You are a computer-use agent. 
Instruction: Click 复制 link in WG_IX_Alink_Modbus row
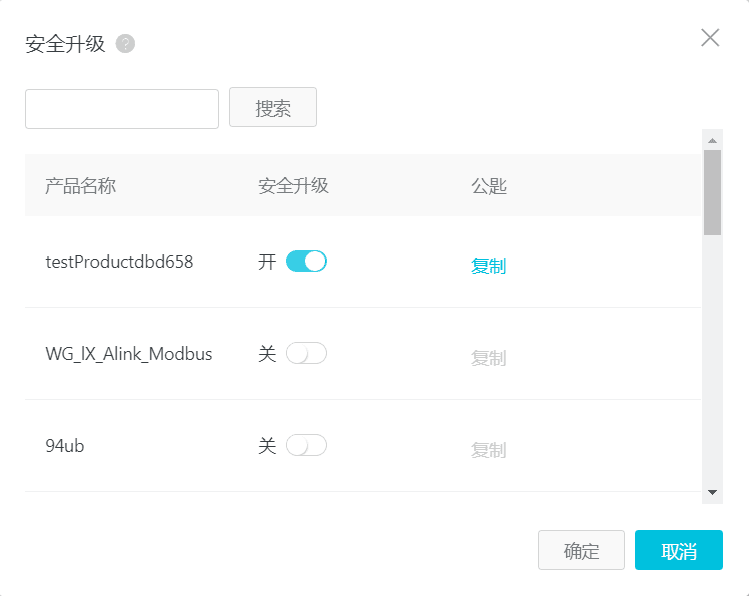pos(488,358)
